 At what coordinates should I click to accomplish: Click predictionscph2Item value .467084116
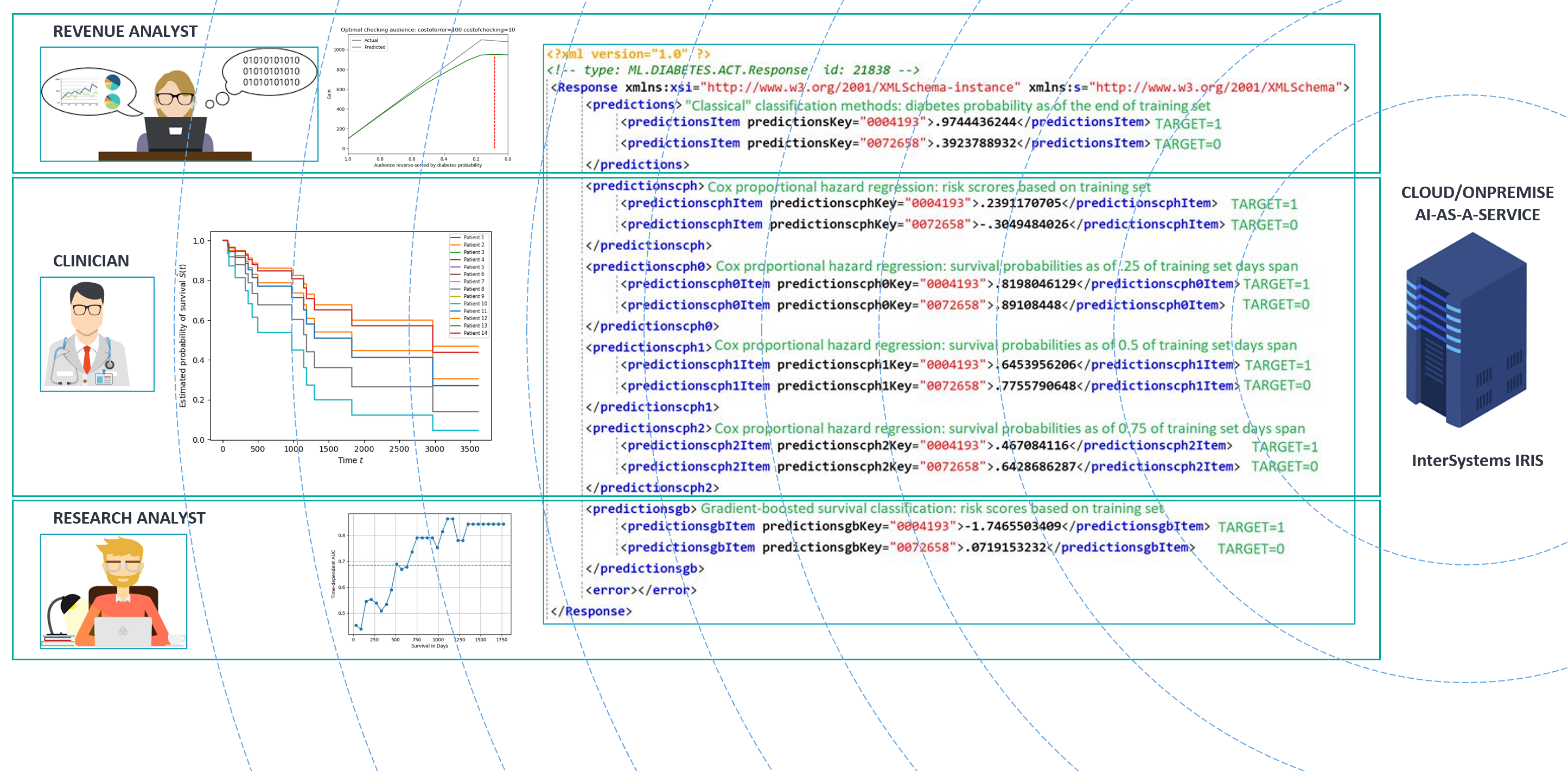[x=1031, y=445]
